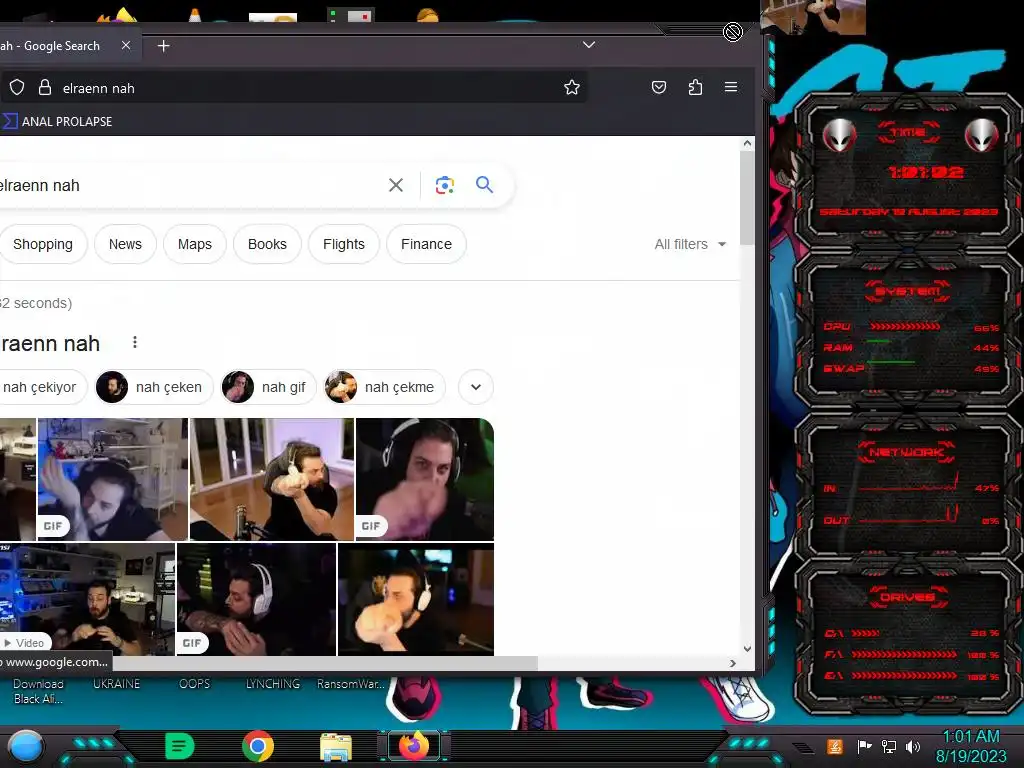
Task: Switch to Firefox in the taskbar
Action: point(413,746)
